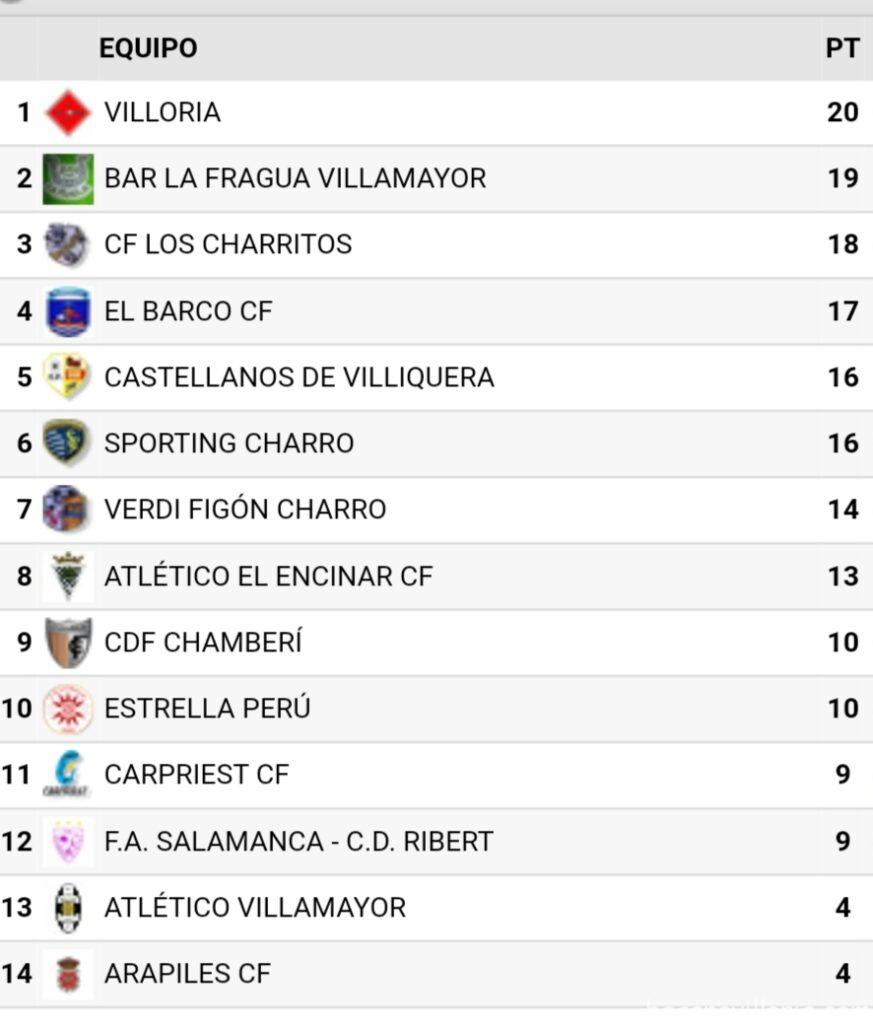
Task: Click Villoria's 20 points value
Action: [x=842, y=112]
